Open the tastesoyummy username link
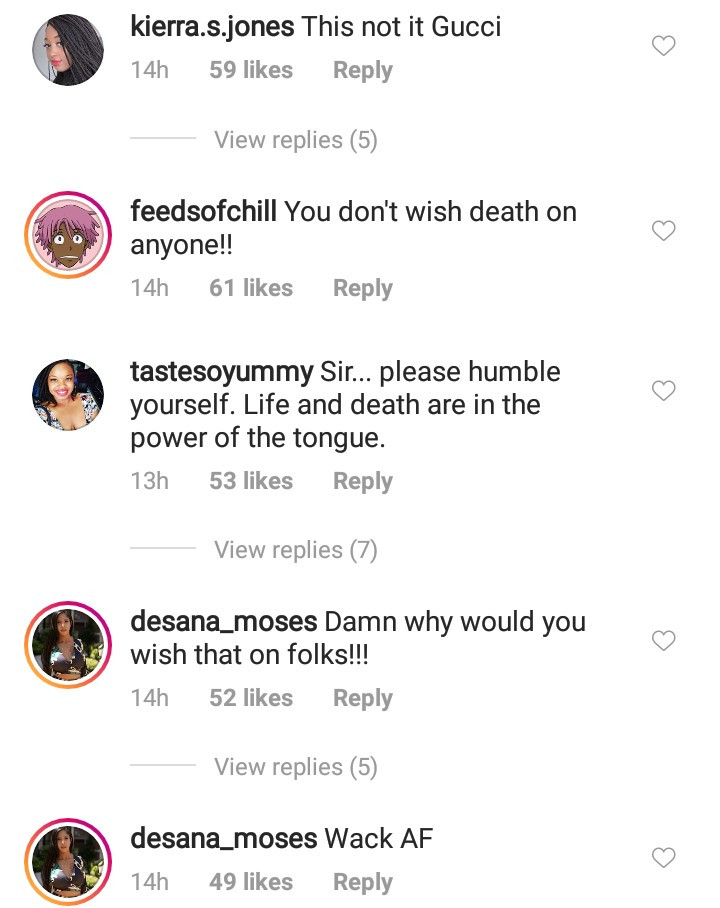 tap(221, 372)
